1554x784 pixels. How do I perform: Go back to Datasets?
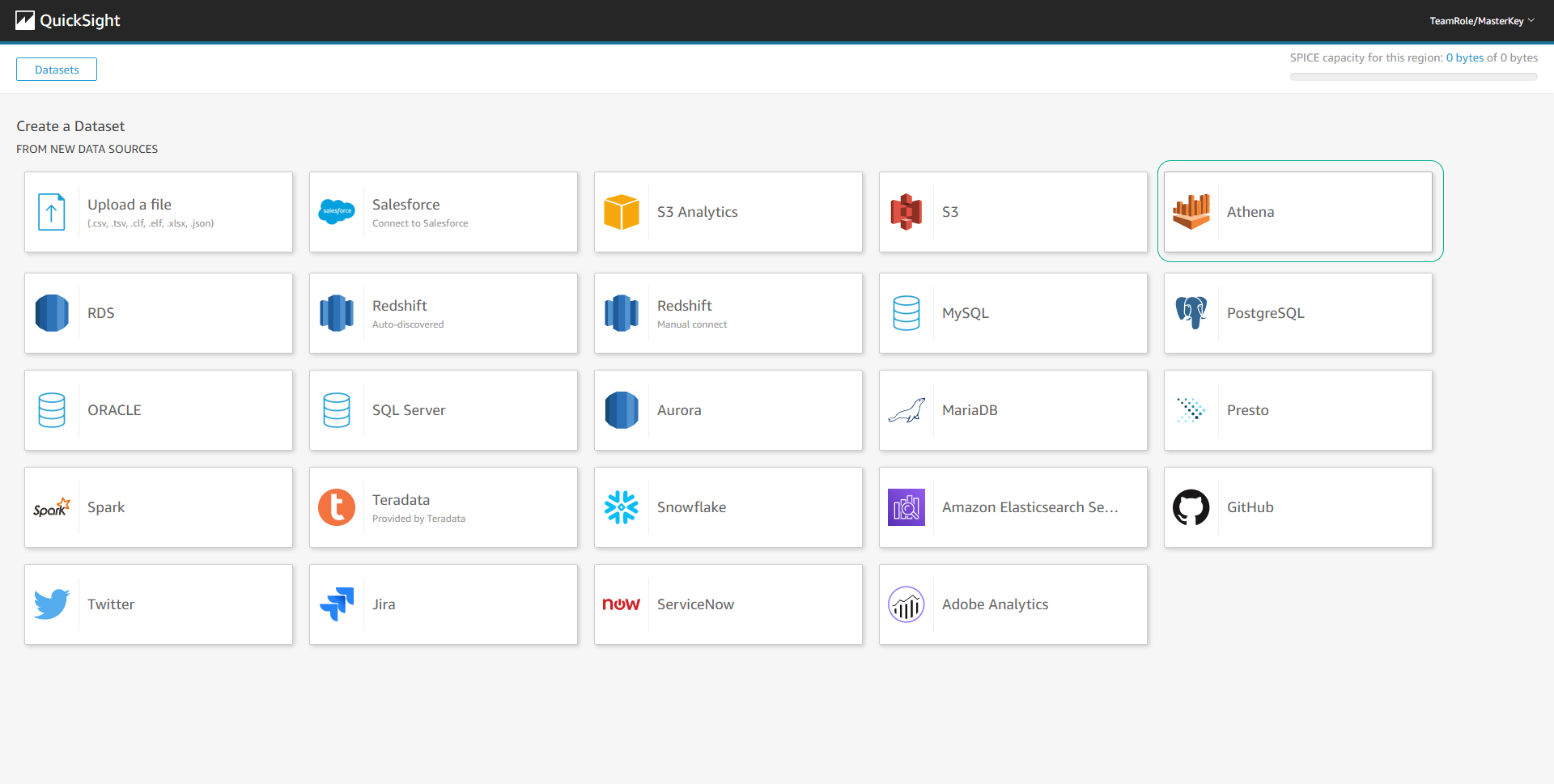pyautogui.click(x=57, y=70)
